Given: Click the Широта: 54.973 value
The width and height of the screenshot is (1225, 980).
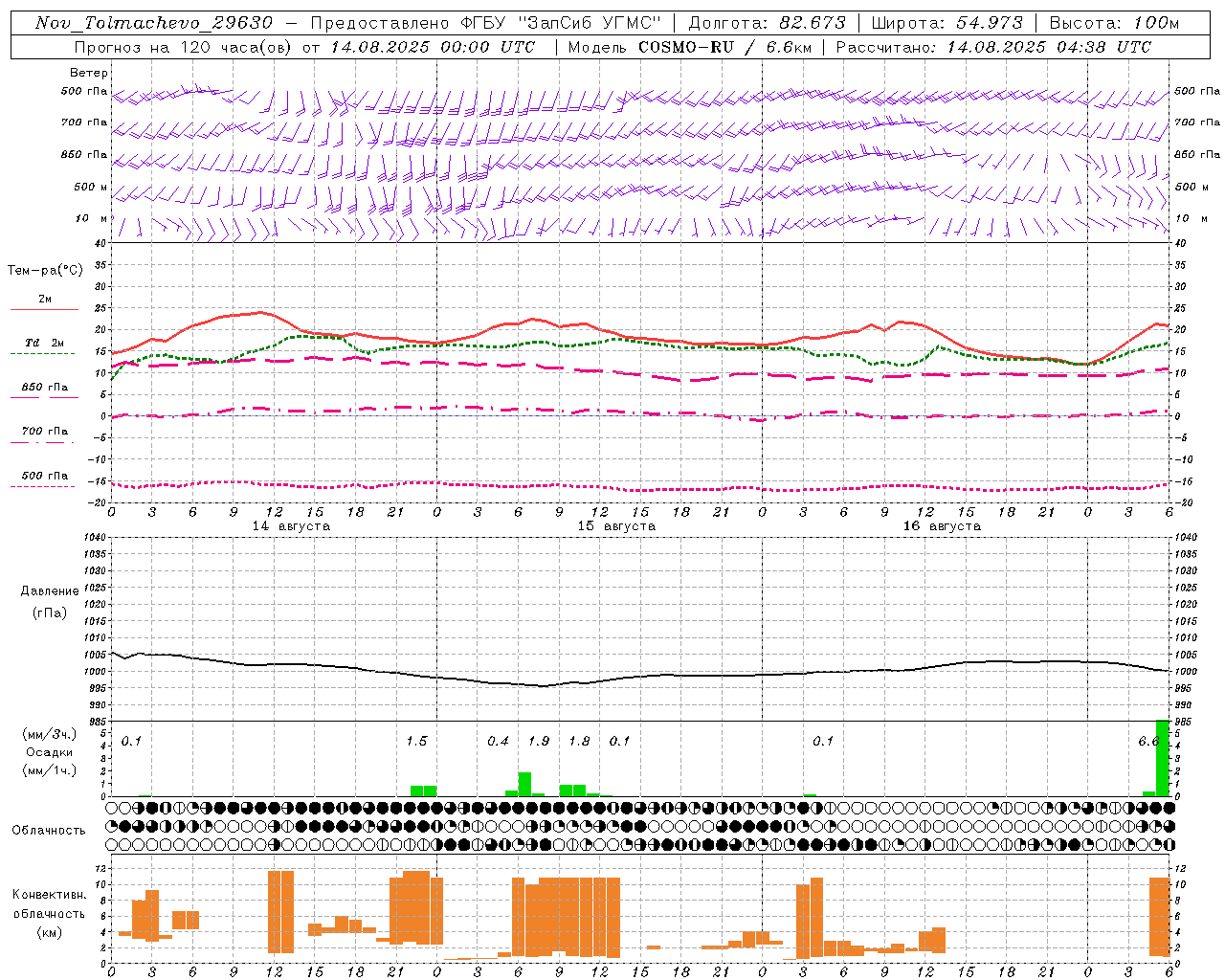Looking at the screenshot, I should coord(947,23).
